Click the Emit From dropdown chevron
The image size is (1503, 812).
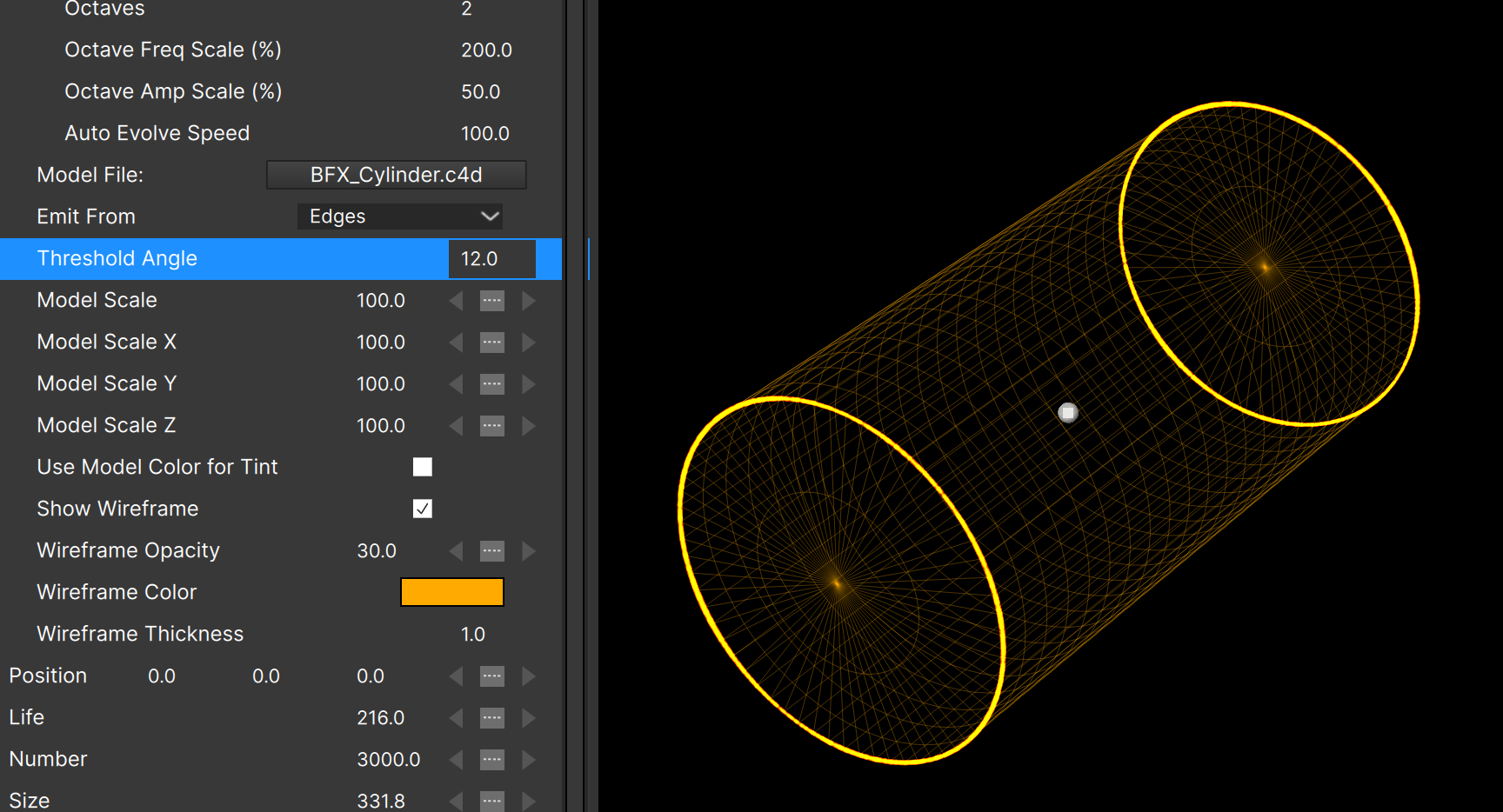click(x=490, y=216)
